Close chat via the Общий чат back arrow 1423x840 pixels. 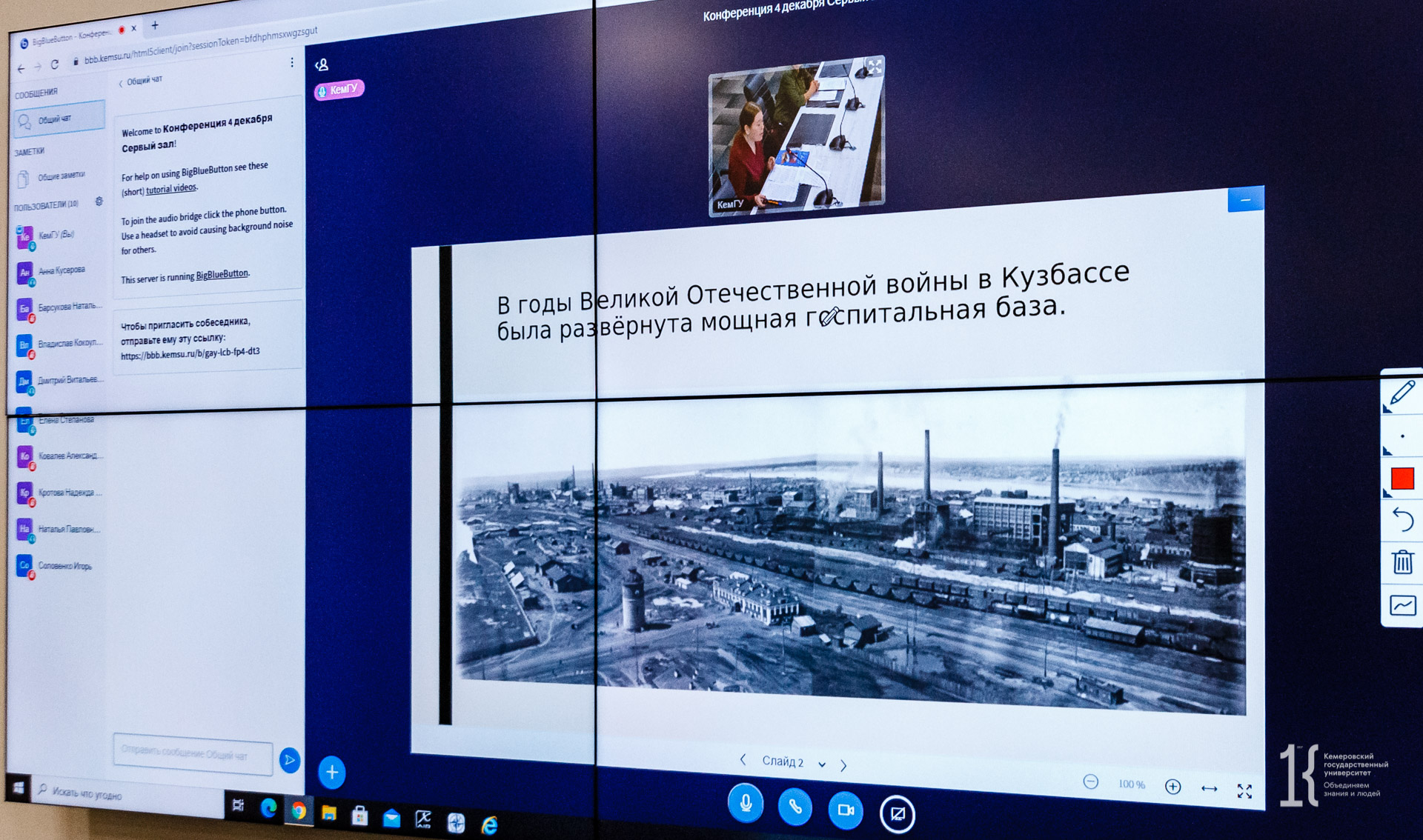[x=140, y=81]
